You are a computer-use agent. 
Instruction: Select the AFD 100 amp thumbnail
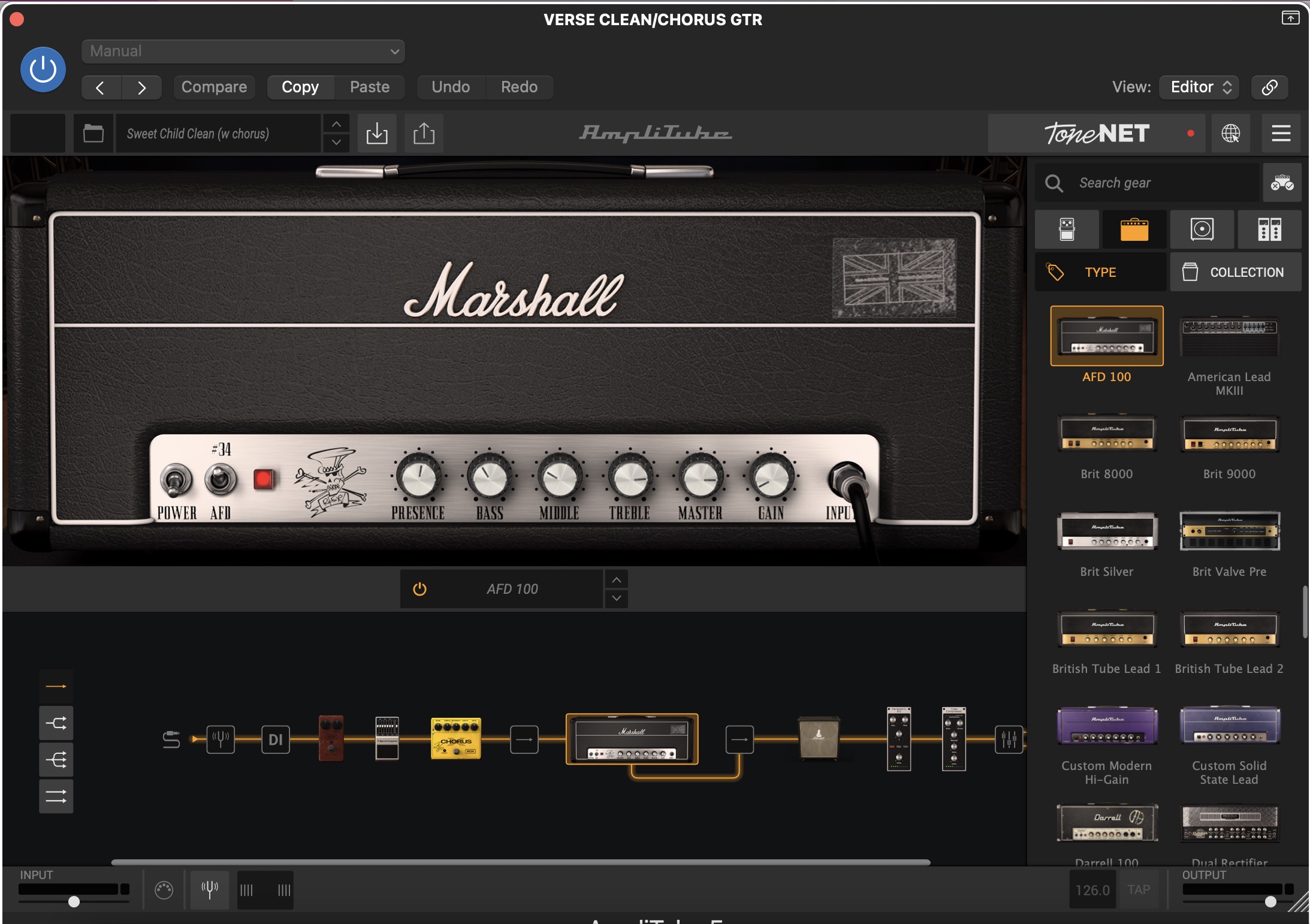tap(1107, 336)
